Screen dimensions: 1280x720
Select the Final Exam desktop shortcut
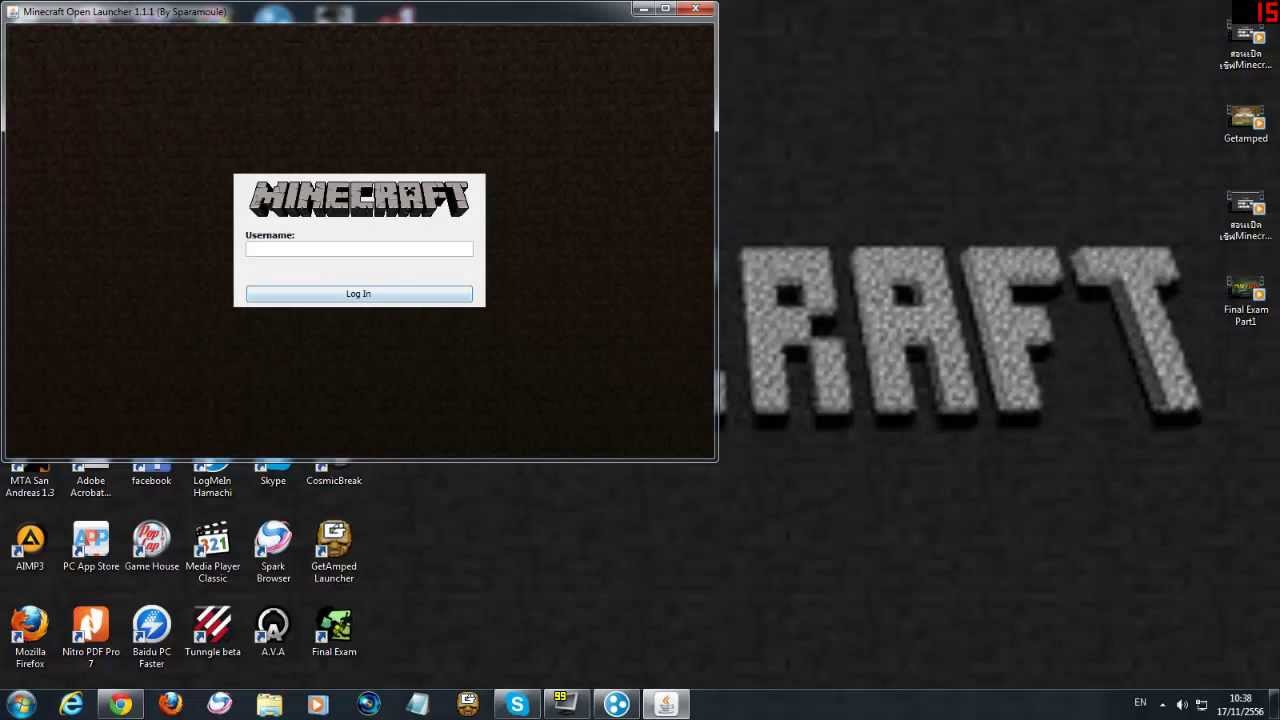[x=334, y=632]
